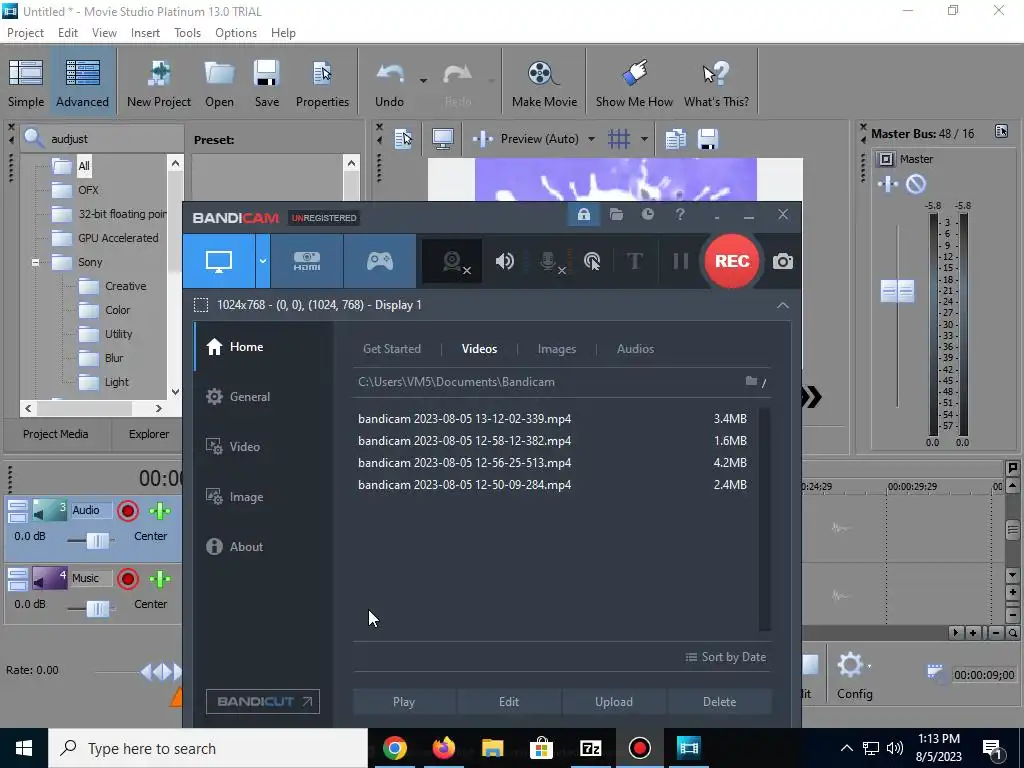
Task: Select bandicam 2023-08-05 12-58-12-382.mp4
Action: 552,441
